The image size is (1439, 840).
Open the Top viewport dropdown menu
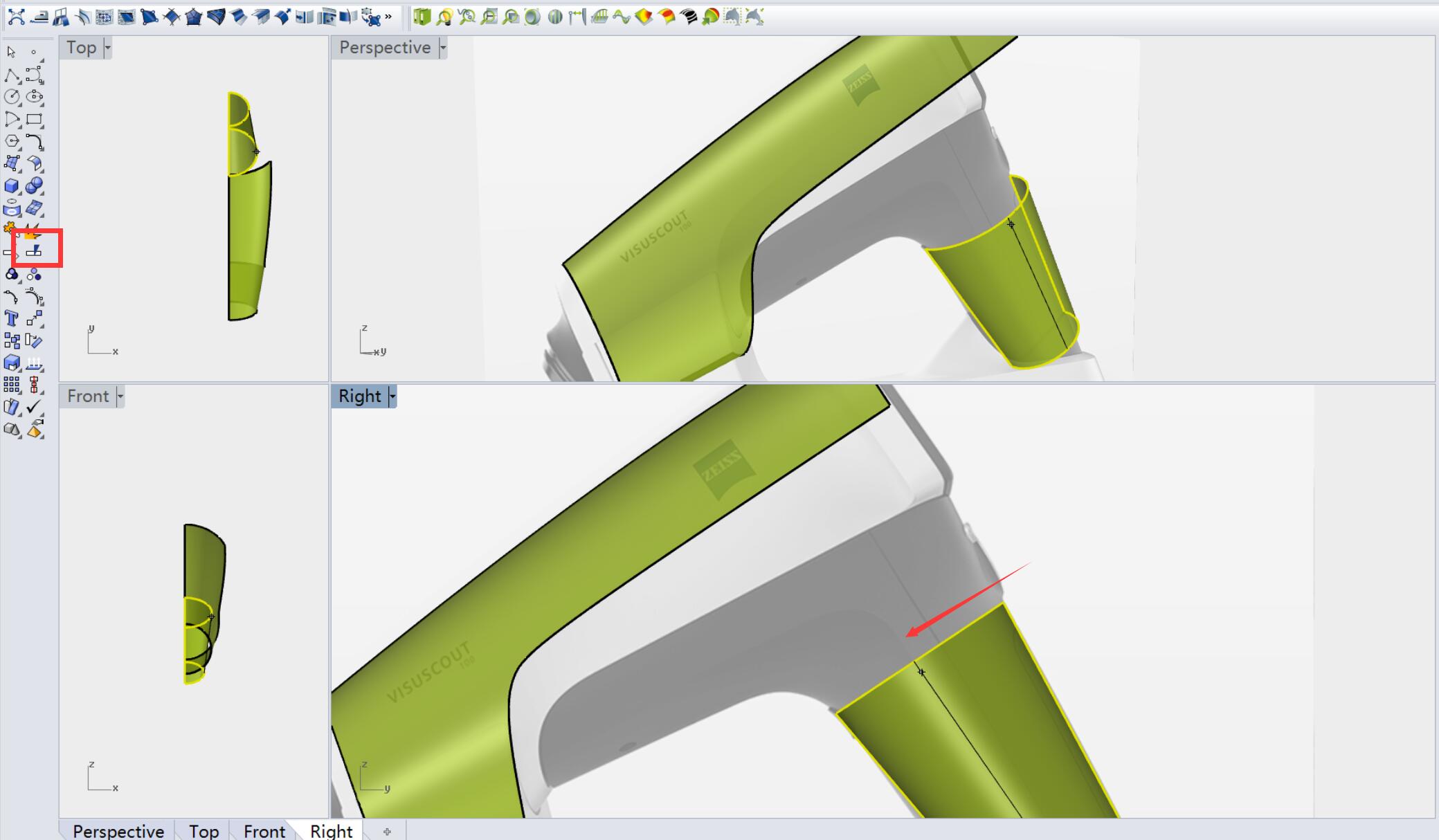coord(107,48)
